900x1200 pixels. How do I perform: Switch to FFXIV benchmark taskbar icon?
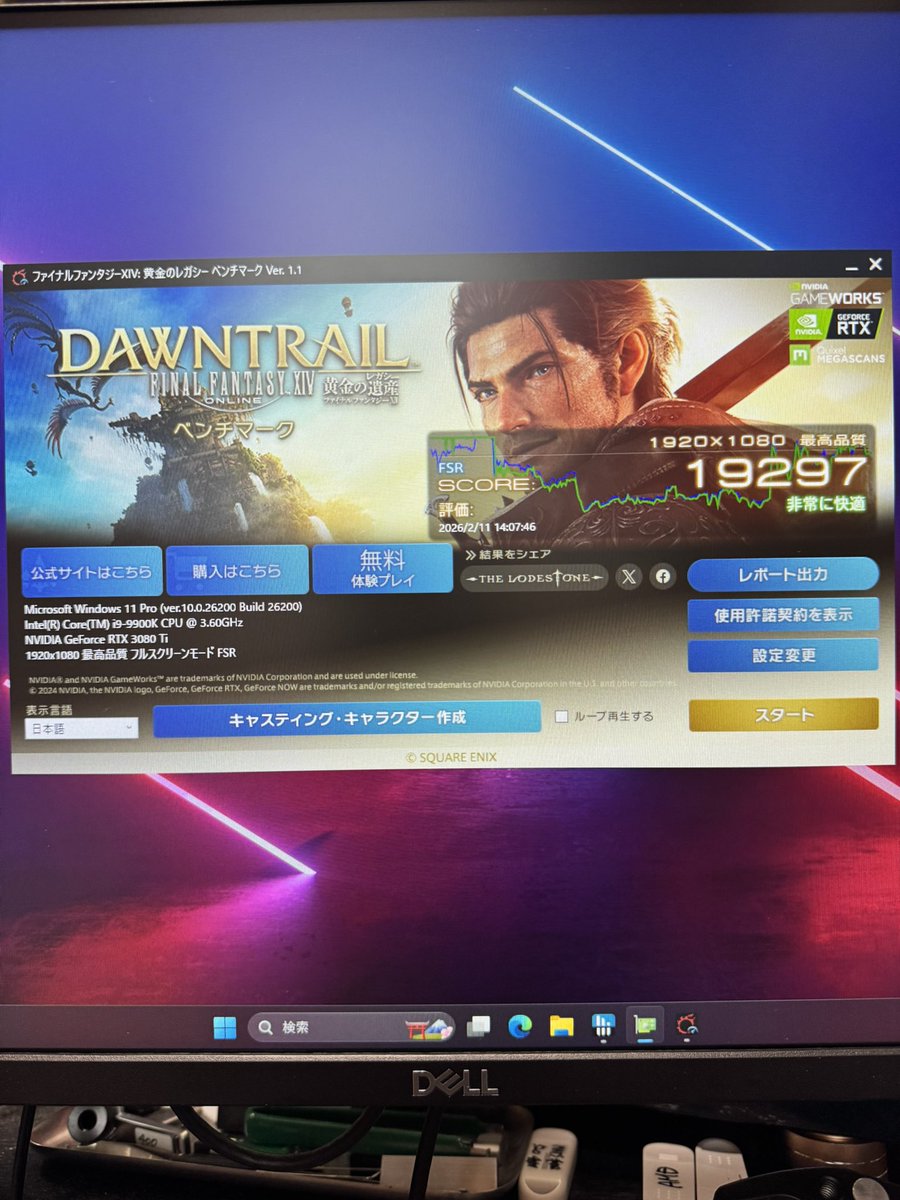(686, 1024)
